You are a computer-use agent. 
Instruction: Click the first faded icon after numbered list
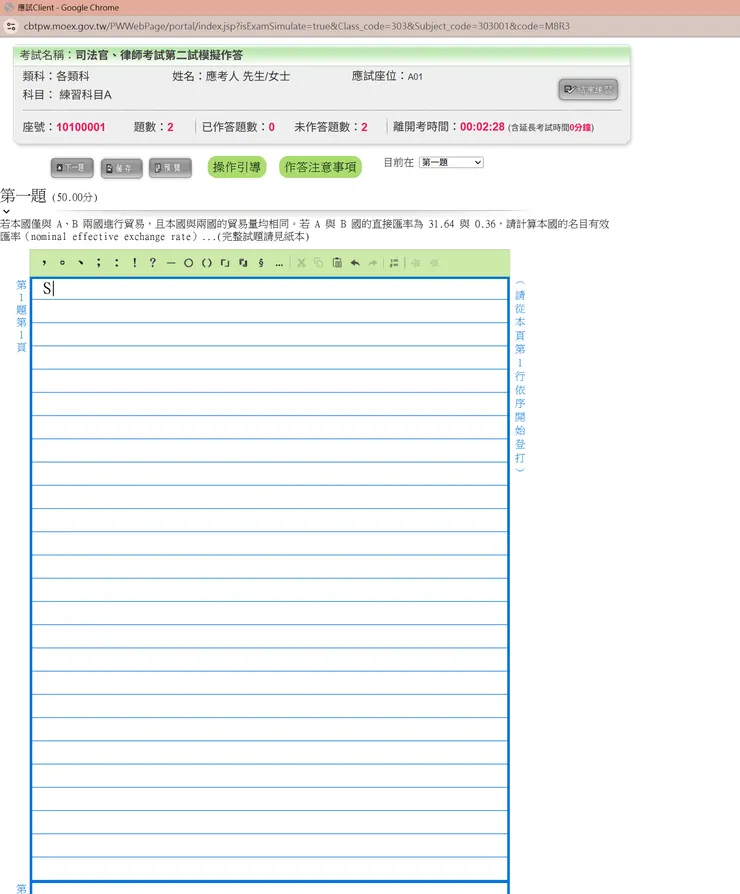(416, 263)
